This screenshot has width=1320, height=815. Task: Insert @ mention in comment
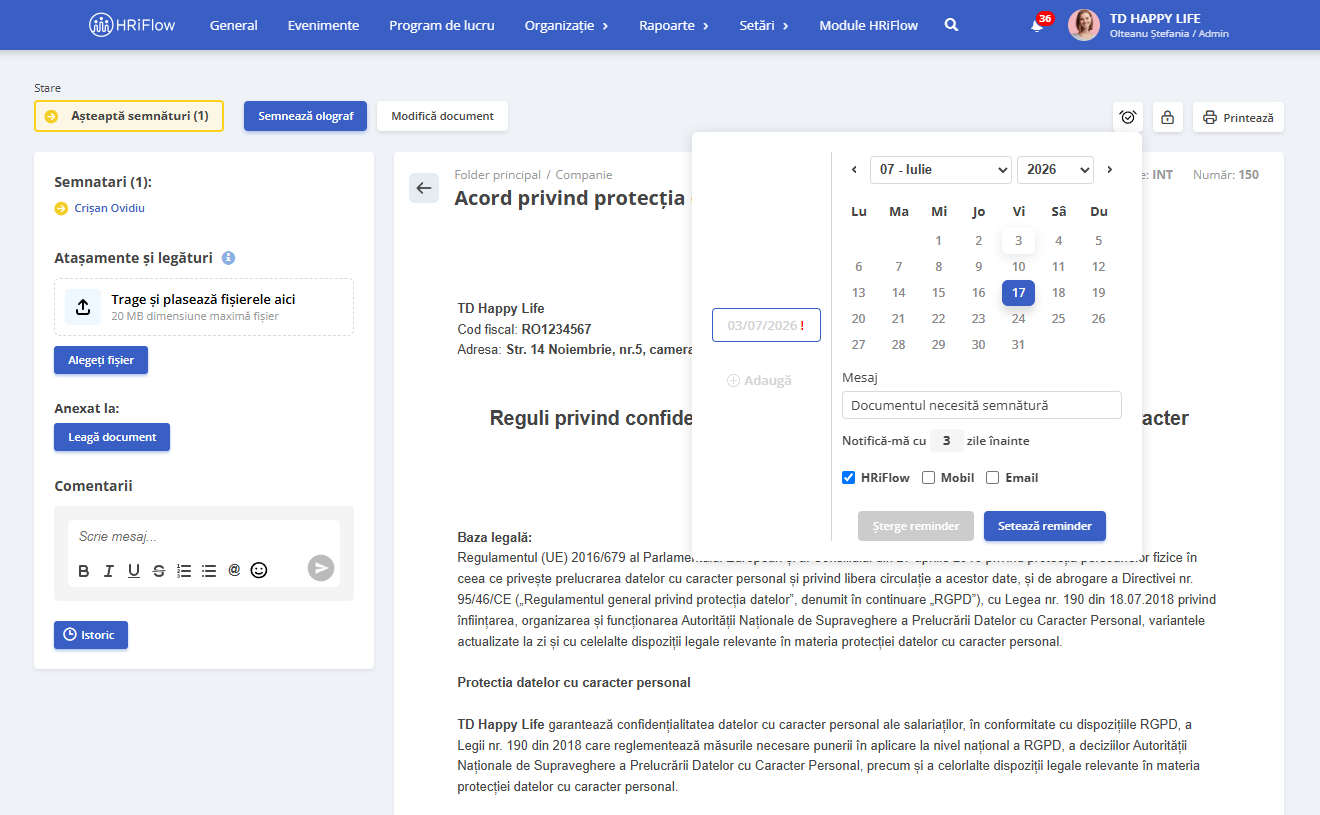[234, 570]
